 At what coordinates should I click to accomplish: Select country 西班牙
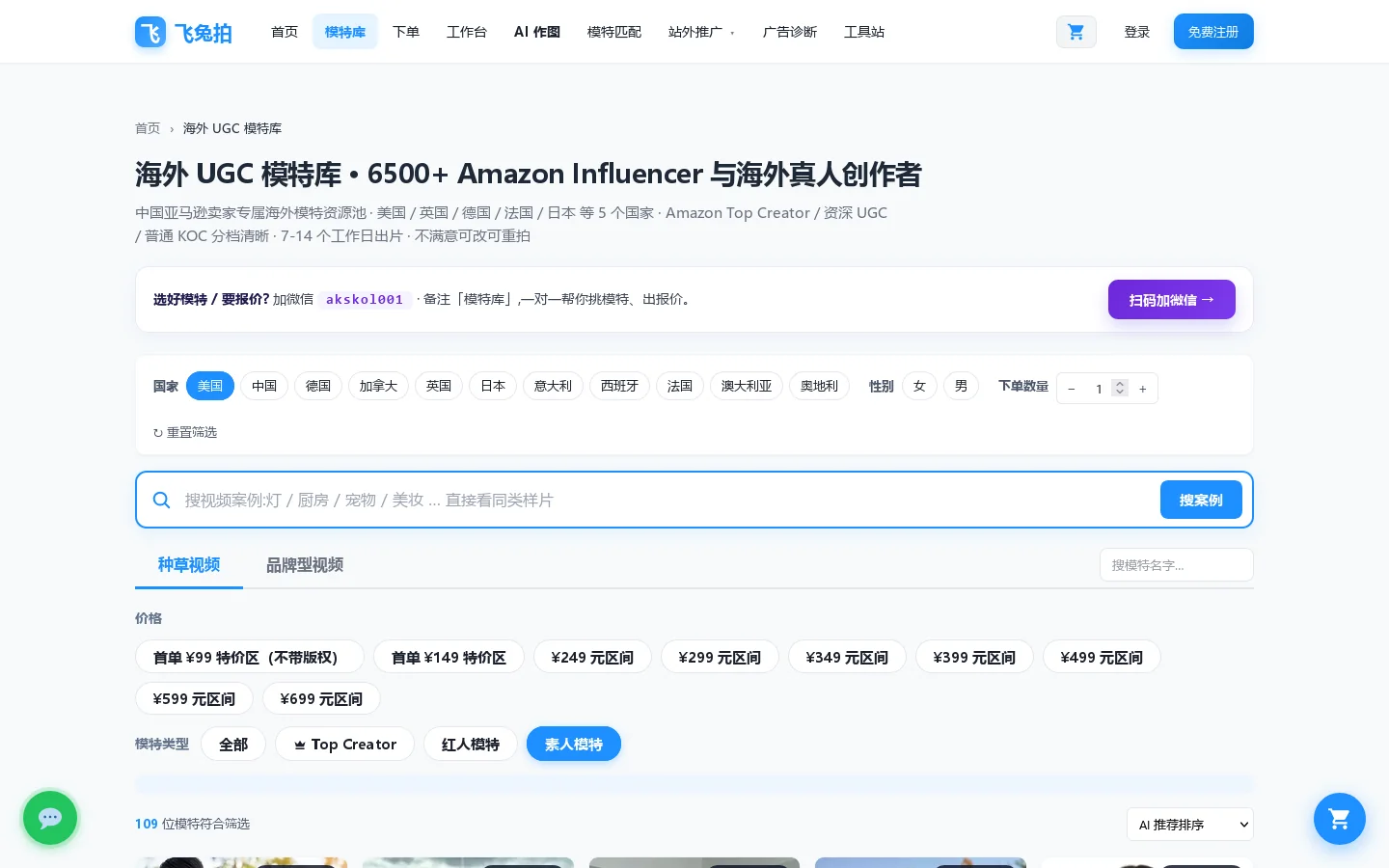pyautogui.click(x=619, y=386)
